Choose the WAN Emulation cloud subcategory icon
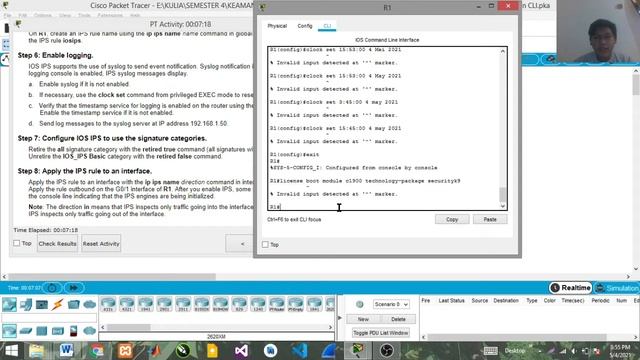640x360 pixels. click(x=89, y=331)
